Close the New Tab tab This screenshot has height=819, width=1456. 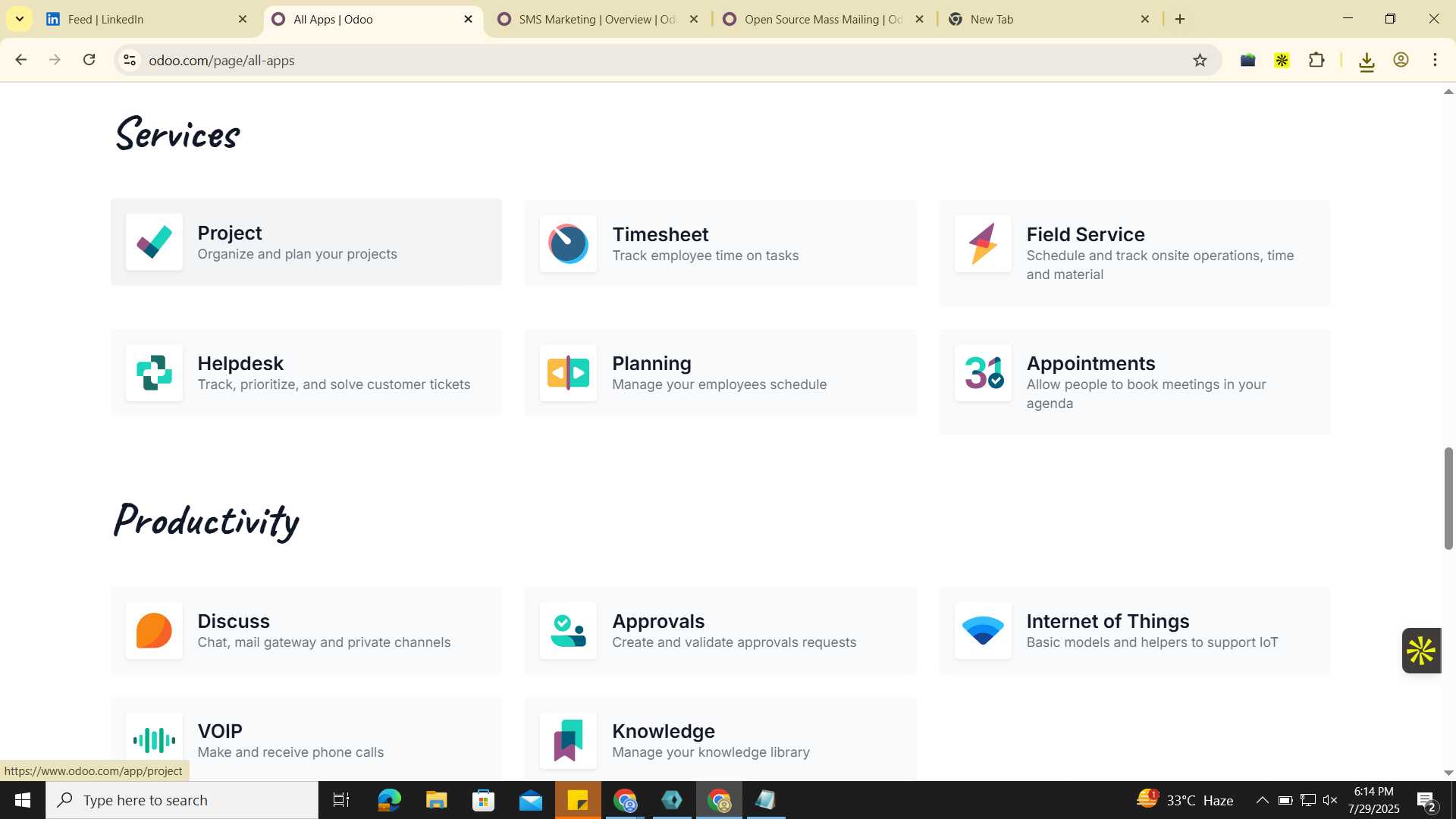click(x=1145, y=19)
